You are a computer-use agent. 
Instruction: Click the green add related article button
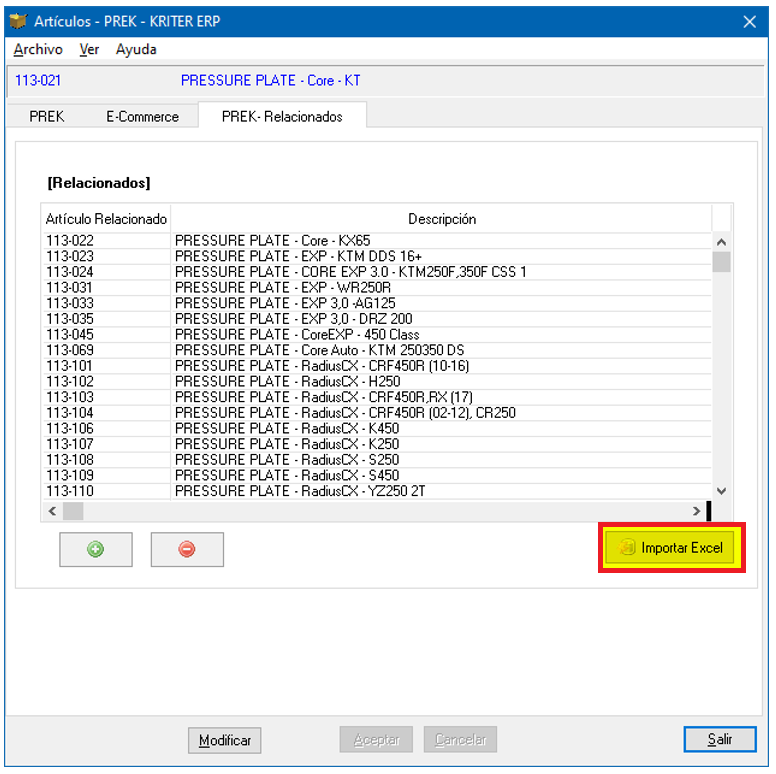(x=96, y=549)
